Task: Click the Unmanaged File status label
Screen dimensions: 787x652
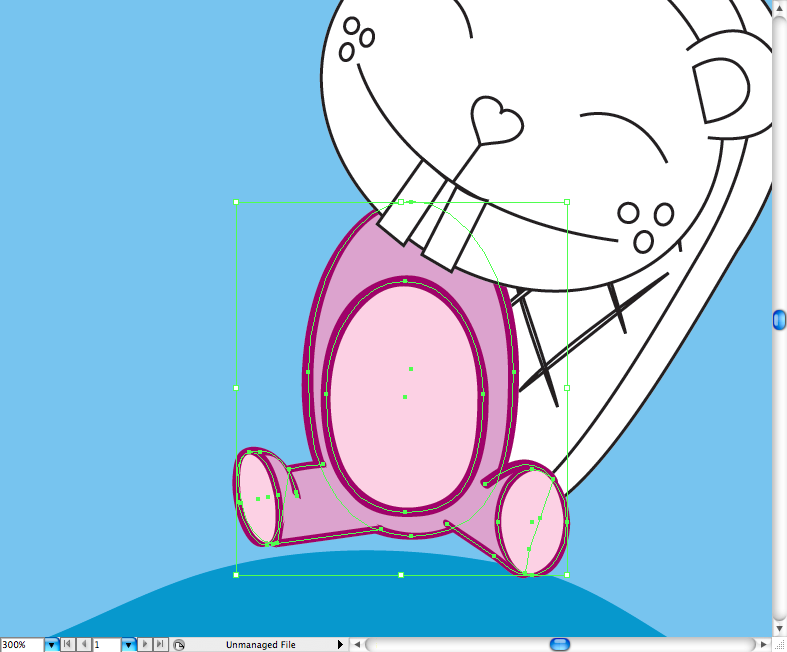Action: tap(260, 645)
